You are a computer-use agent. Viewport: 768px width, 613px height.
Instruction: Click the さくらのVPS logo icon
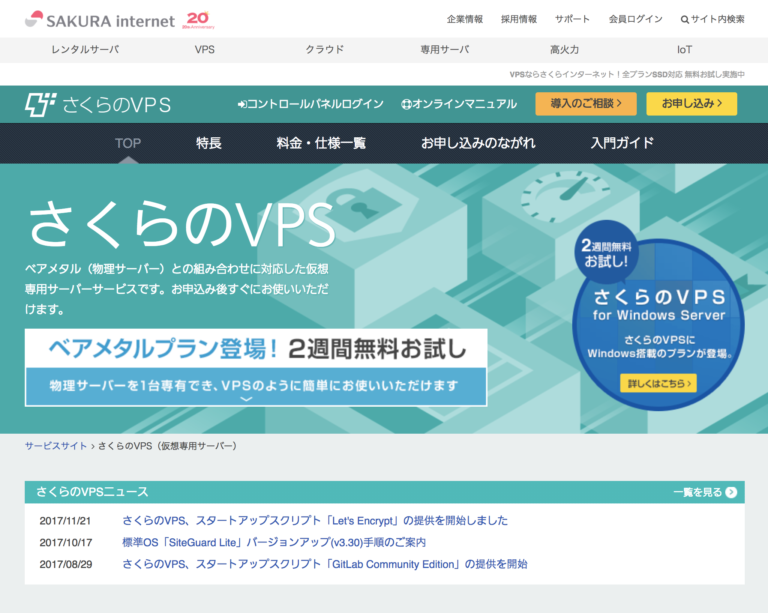coord(41,103)
